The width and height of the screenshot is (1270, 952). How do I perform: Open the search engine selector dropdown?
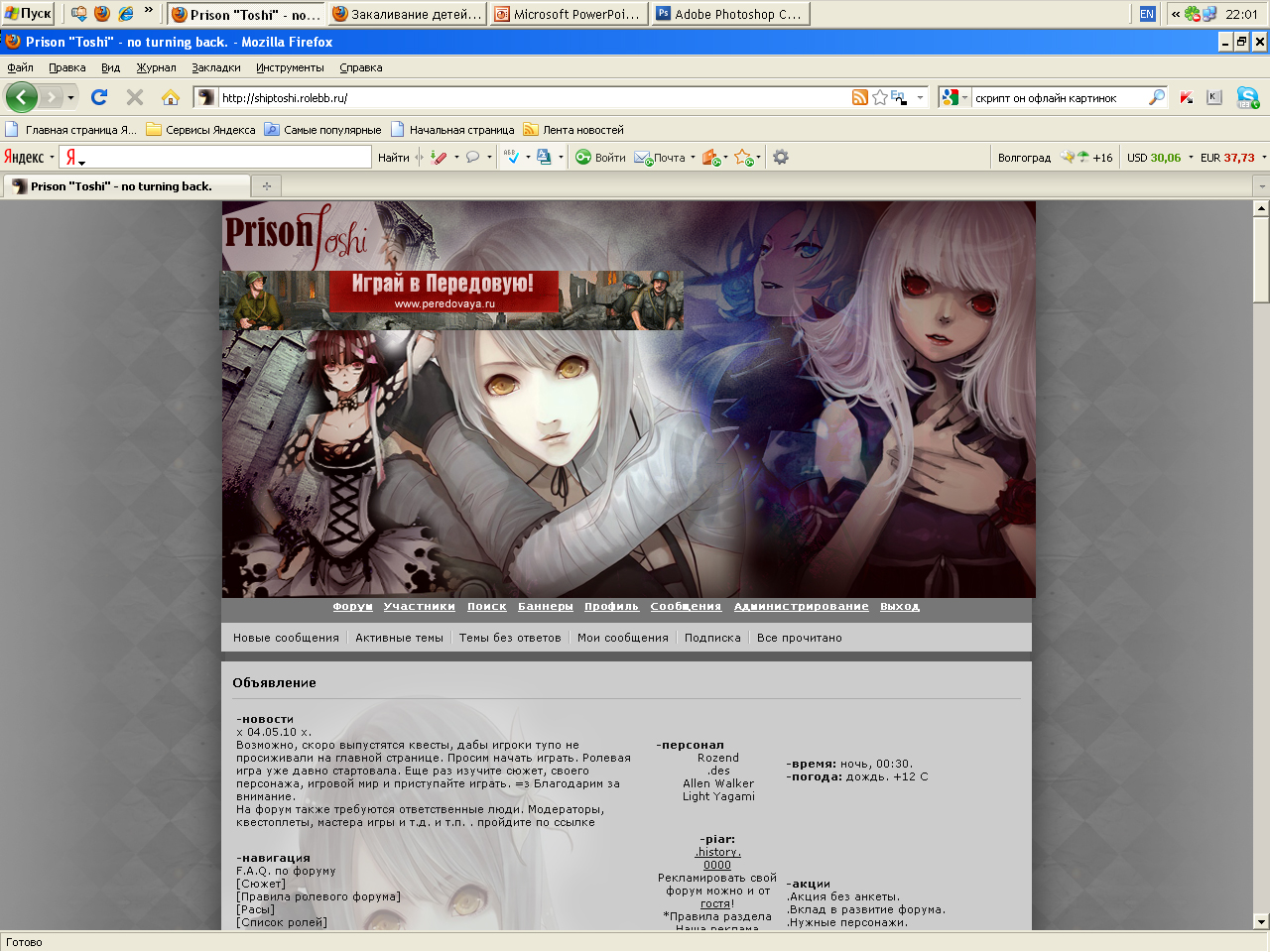click(964, 97)
